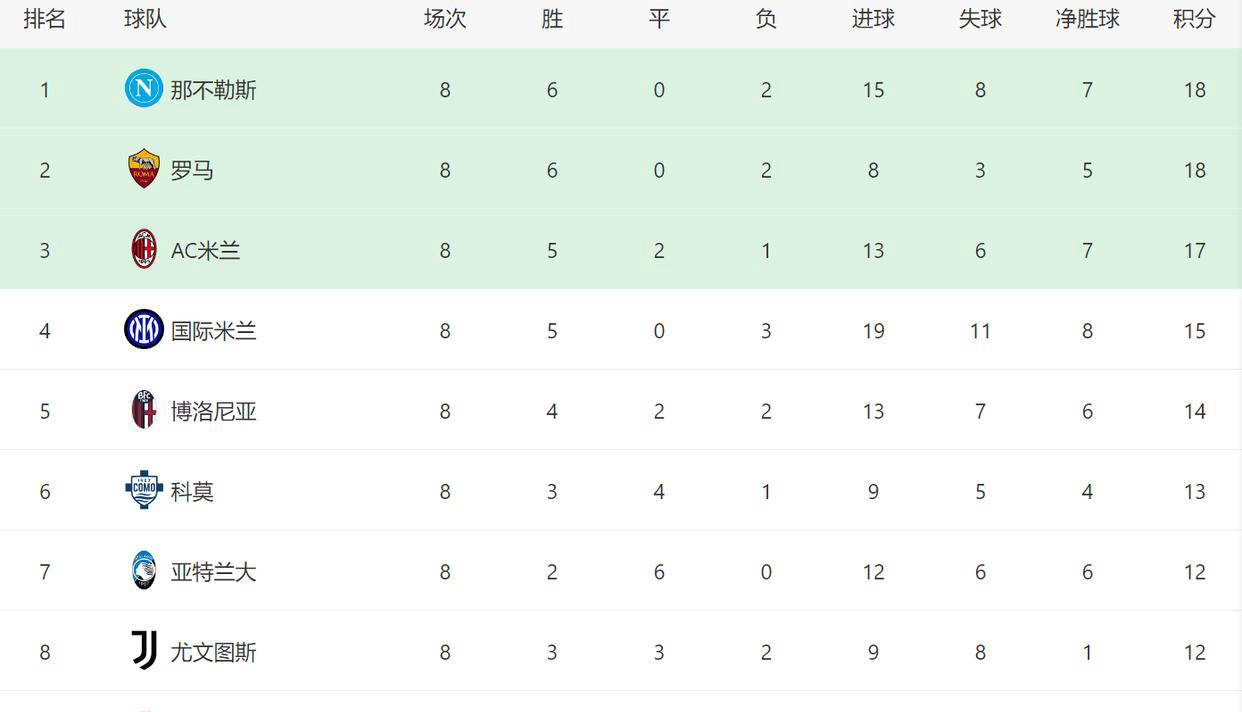Sort table by 积分 column header
1242x712 pixels.
pyautogui.click(x=1194, y=19)
